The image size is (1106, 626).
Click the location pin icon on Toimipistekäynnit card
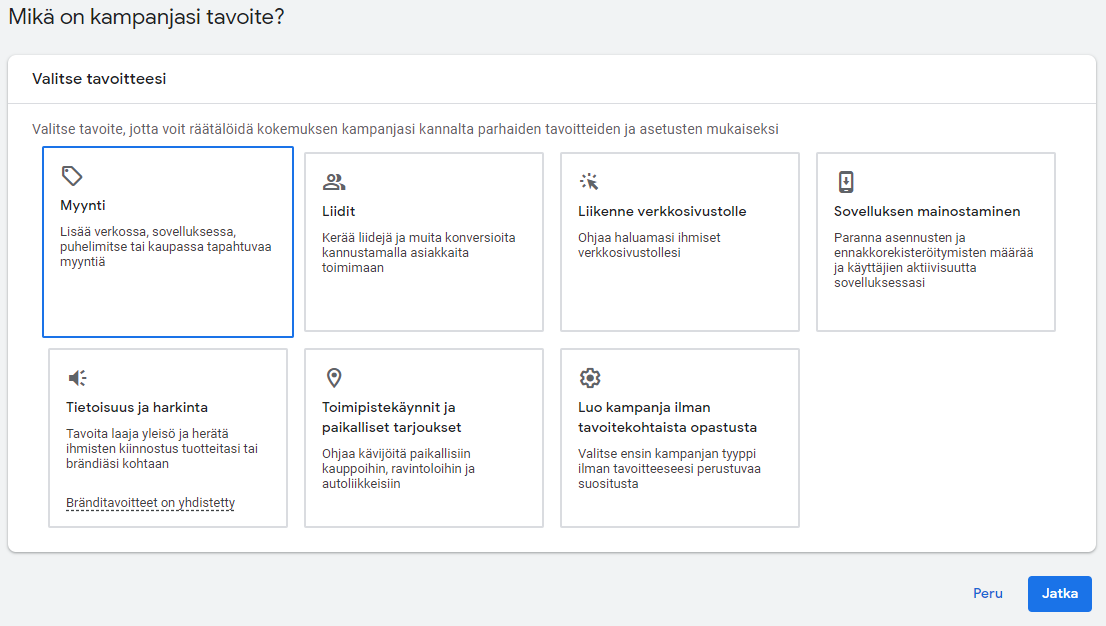pos(333,377)
